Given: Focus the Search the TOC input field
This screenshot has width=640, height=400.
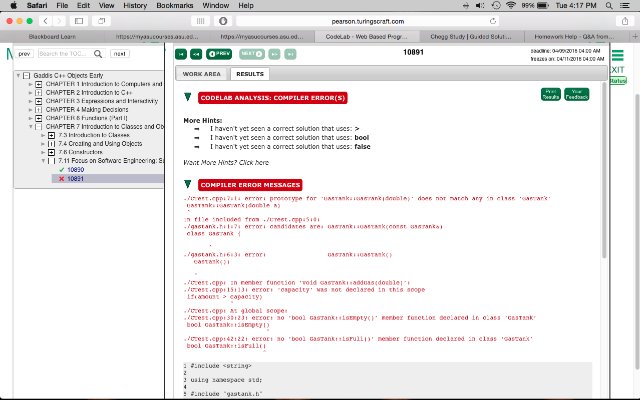Looking at the screenshot, I should (65, 53).
